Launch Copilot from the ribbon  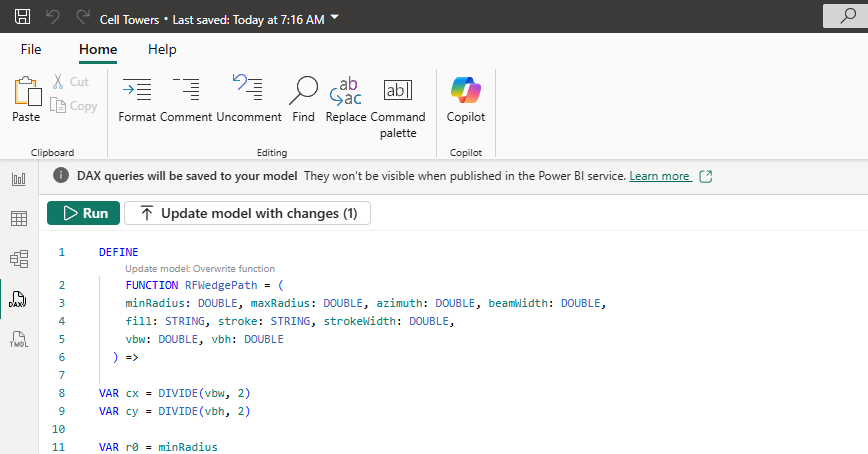click(x=465, y=100)
